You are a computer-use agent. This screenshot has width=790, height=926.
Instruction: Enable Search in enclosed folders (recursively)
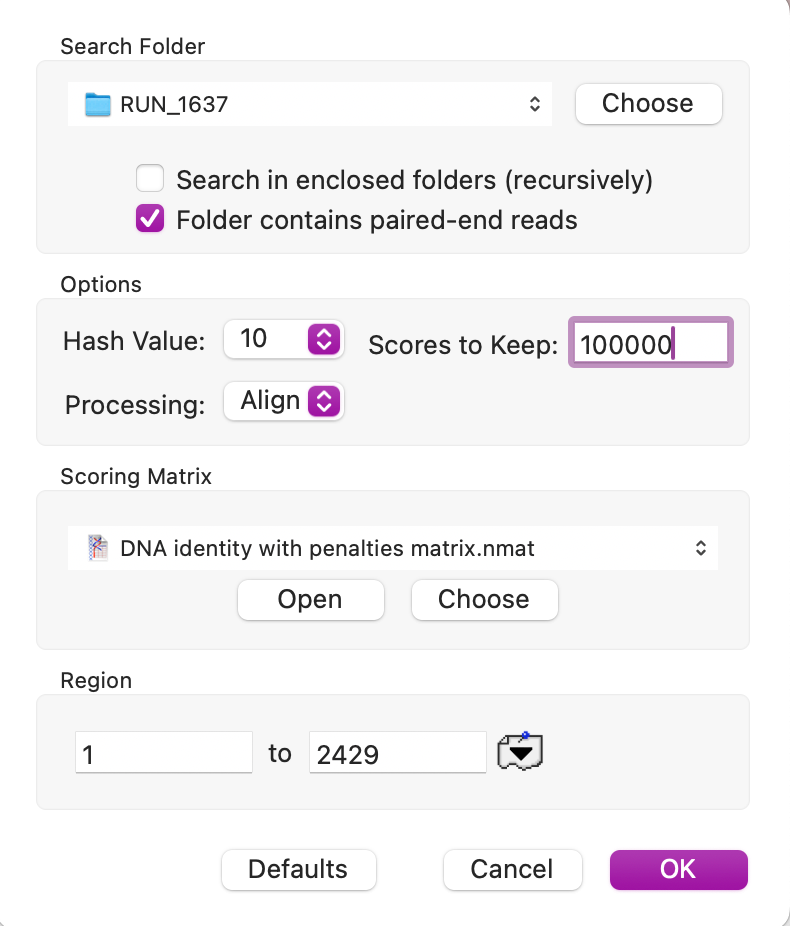(x=150, y=178)
